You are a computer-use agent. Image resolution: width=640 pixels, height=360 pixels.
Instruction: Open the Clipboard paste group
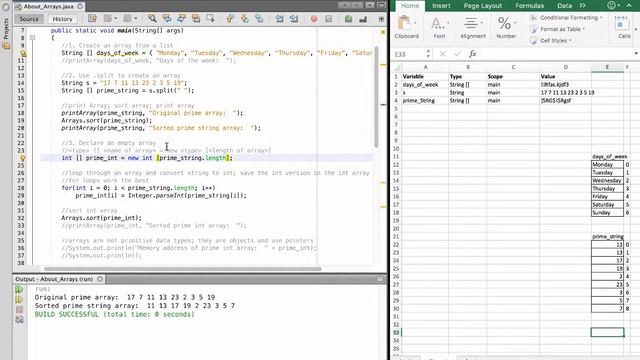[x=407, y=27]
